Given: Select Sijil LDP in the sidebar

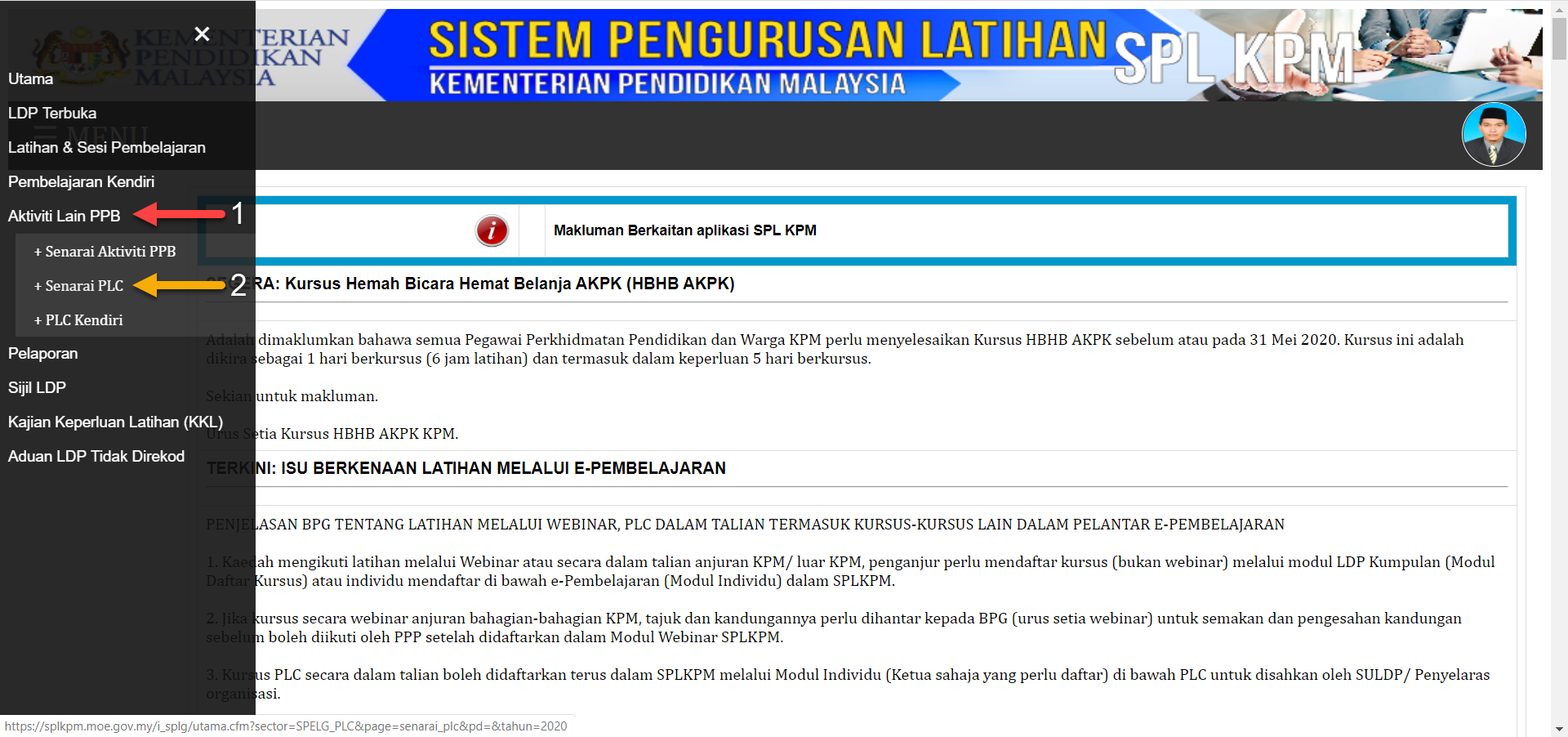Looking at the screenshot, I should (37, 388).
